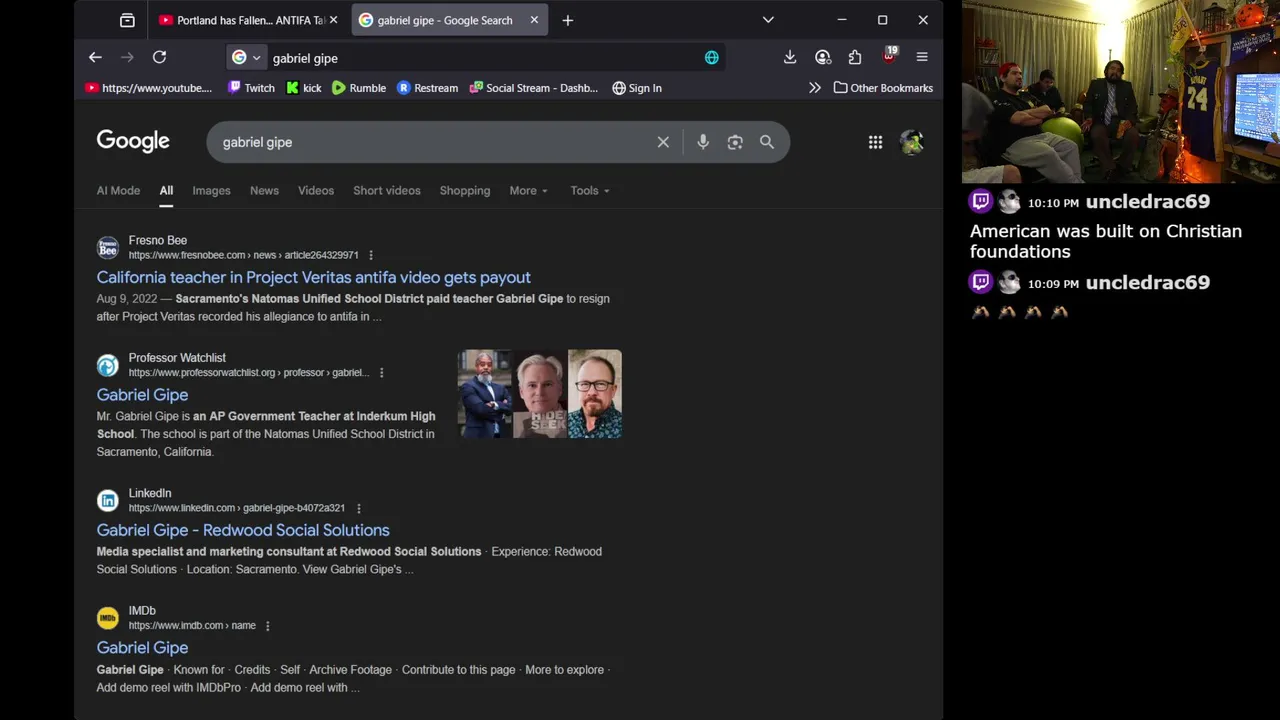Open the Google apps grid
The height and width of the screenshot is (720, 1280).
click(875, 142)
